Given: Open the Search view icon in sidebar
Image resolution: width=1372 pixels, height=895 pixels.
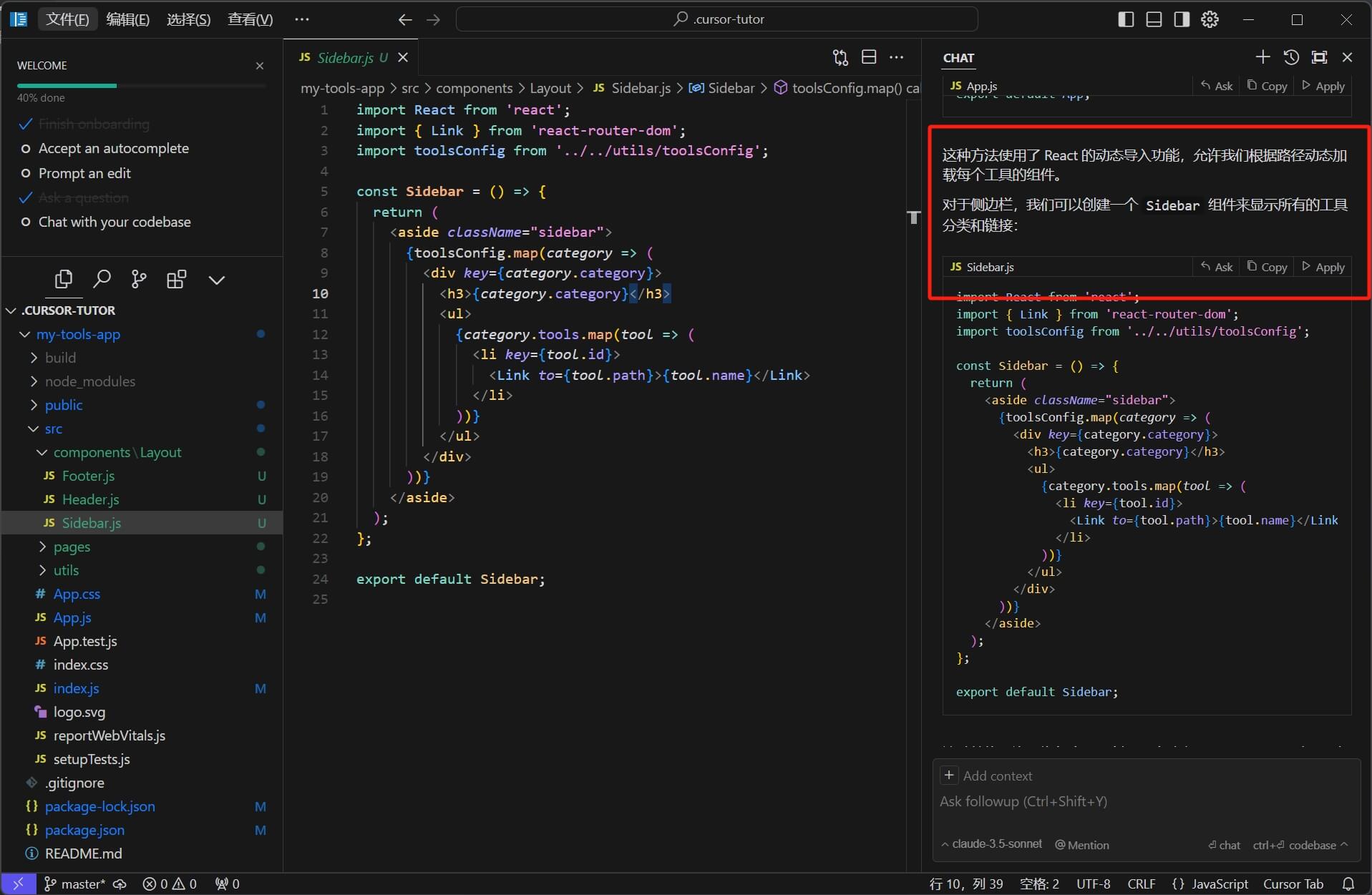Looking at the screenshot, I should pos(102,279).
